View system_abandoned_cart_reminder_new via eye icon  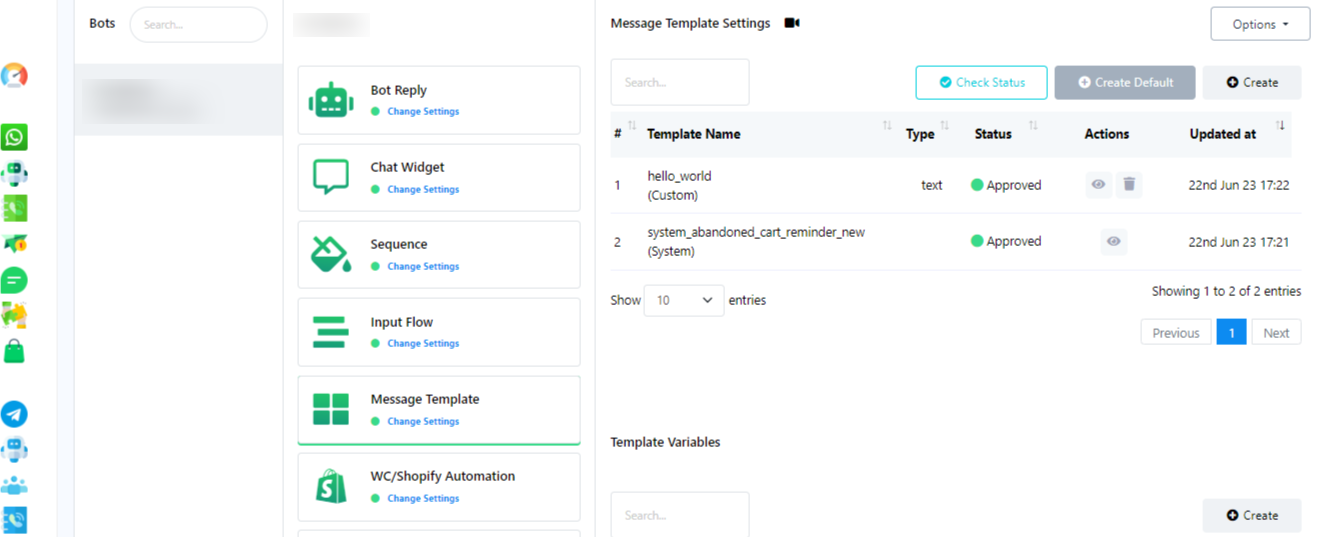tap(1113, 241)
